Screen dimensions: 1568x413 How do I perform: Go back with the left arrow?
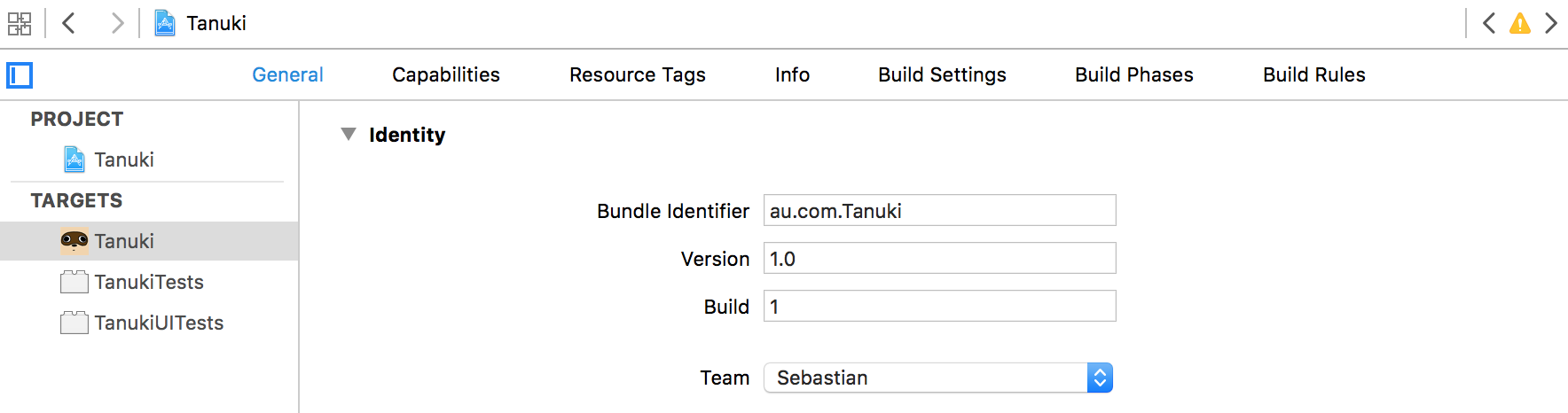click(x=68, y=23)
